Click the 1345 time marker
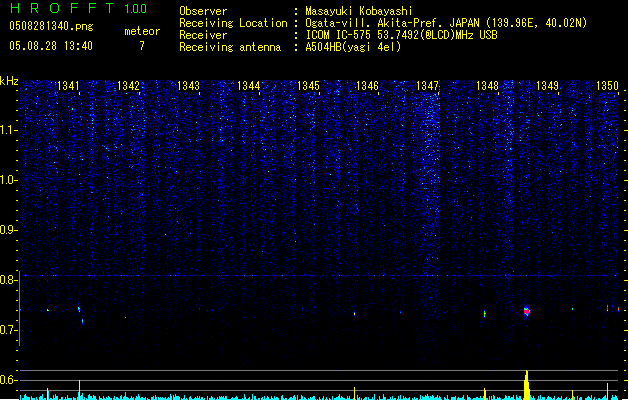629x400 pixels. pos(308,85)
